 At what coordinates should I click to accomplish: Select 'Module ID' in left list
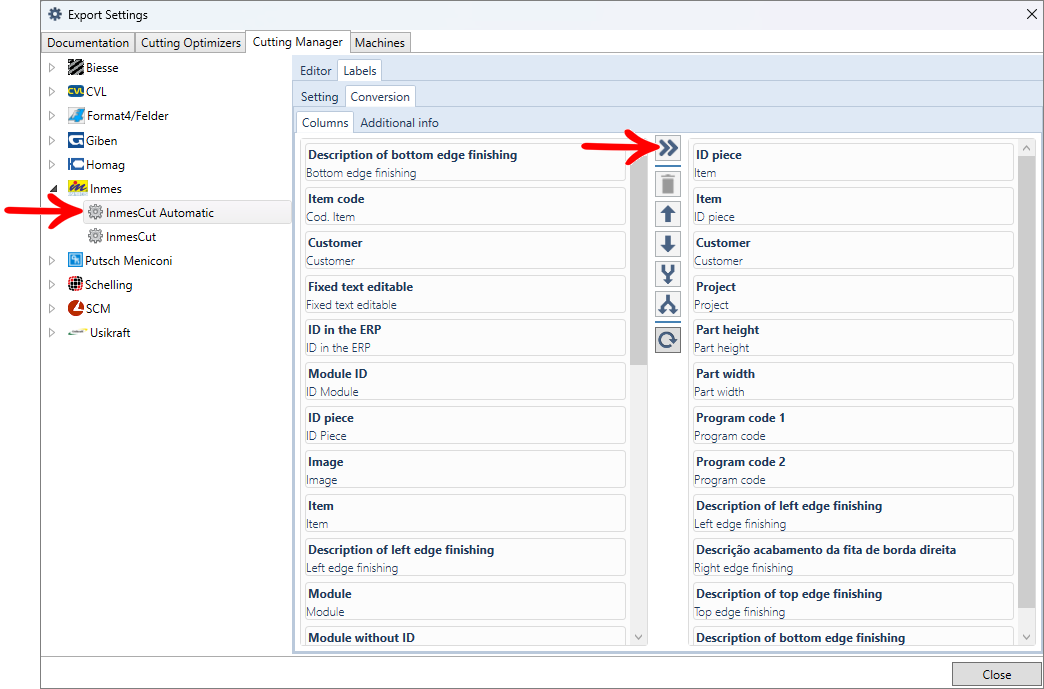click(465, 381)
